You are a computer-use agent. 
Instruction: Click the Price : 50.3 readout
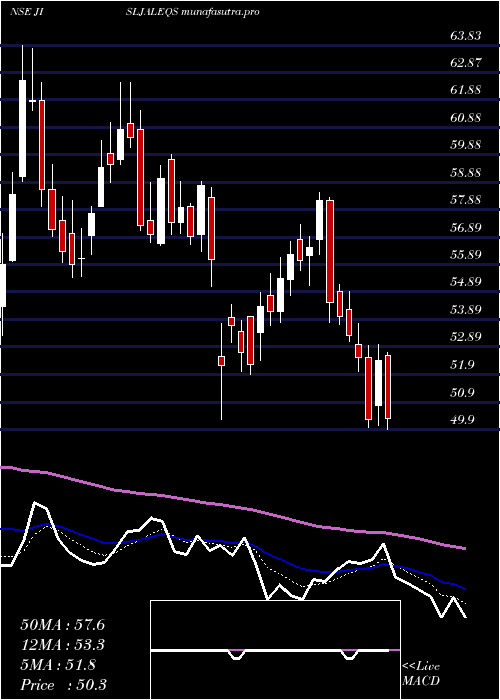63,685
